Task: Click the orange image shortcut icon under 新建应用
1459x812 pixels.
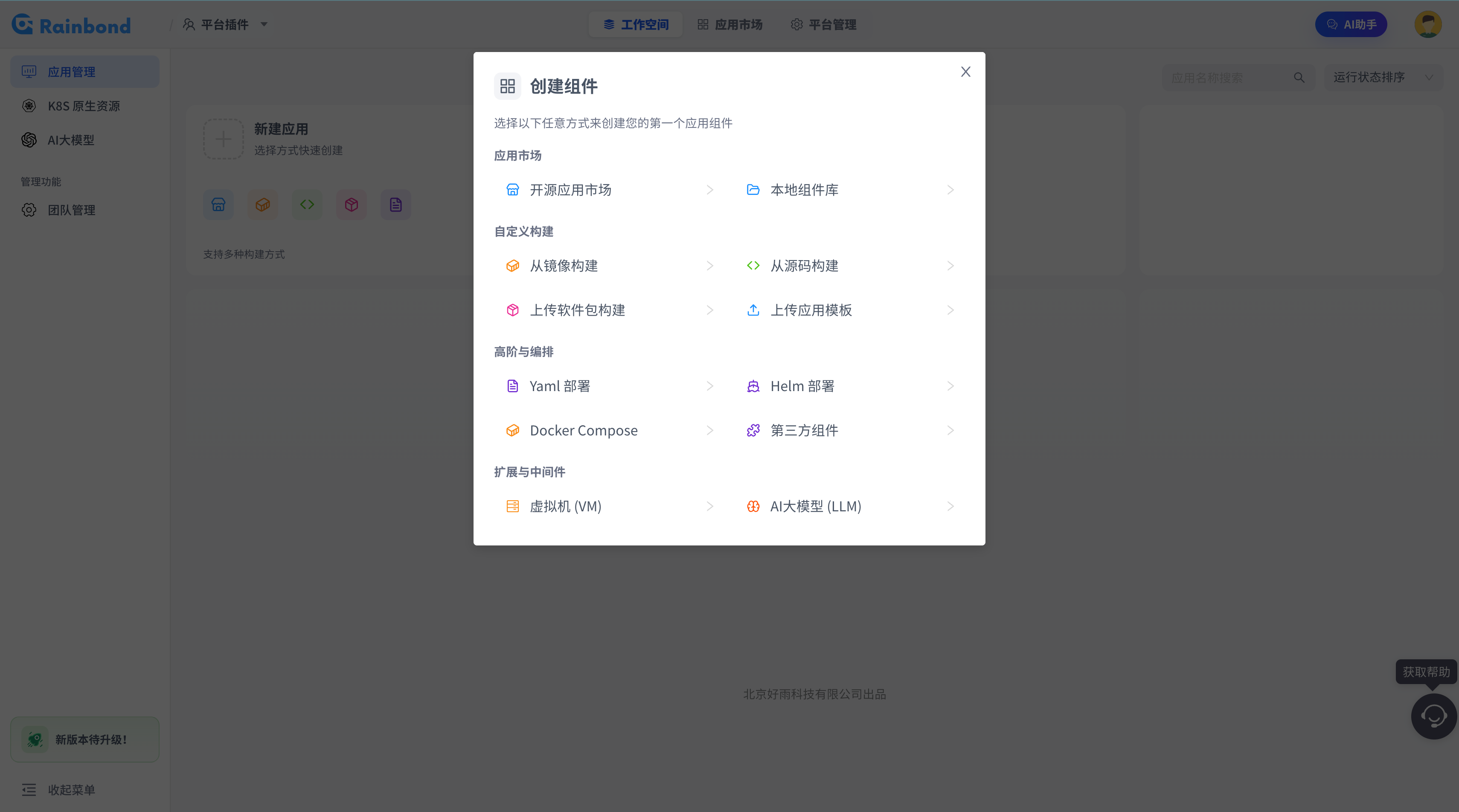Action: pyautogui.click(x=263, y=204)
